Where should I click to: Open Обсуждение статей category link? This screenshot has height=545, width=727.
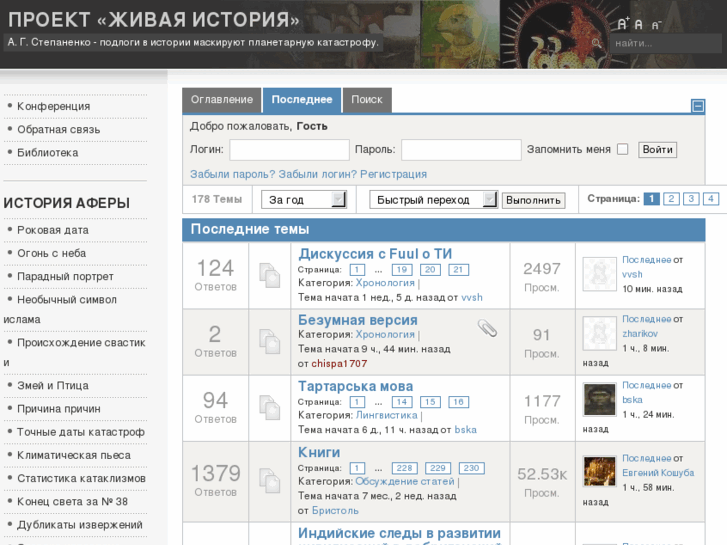point(405,481)
